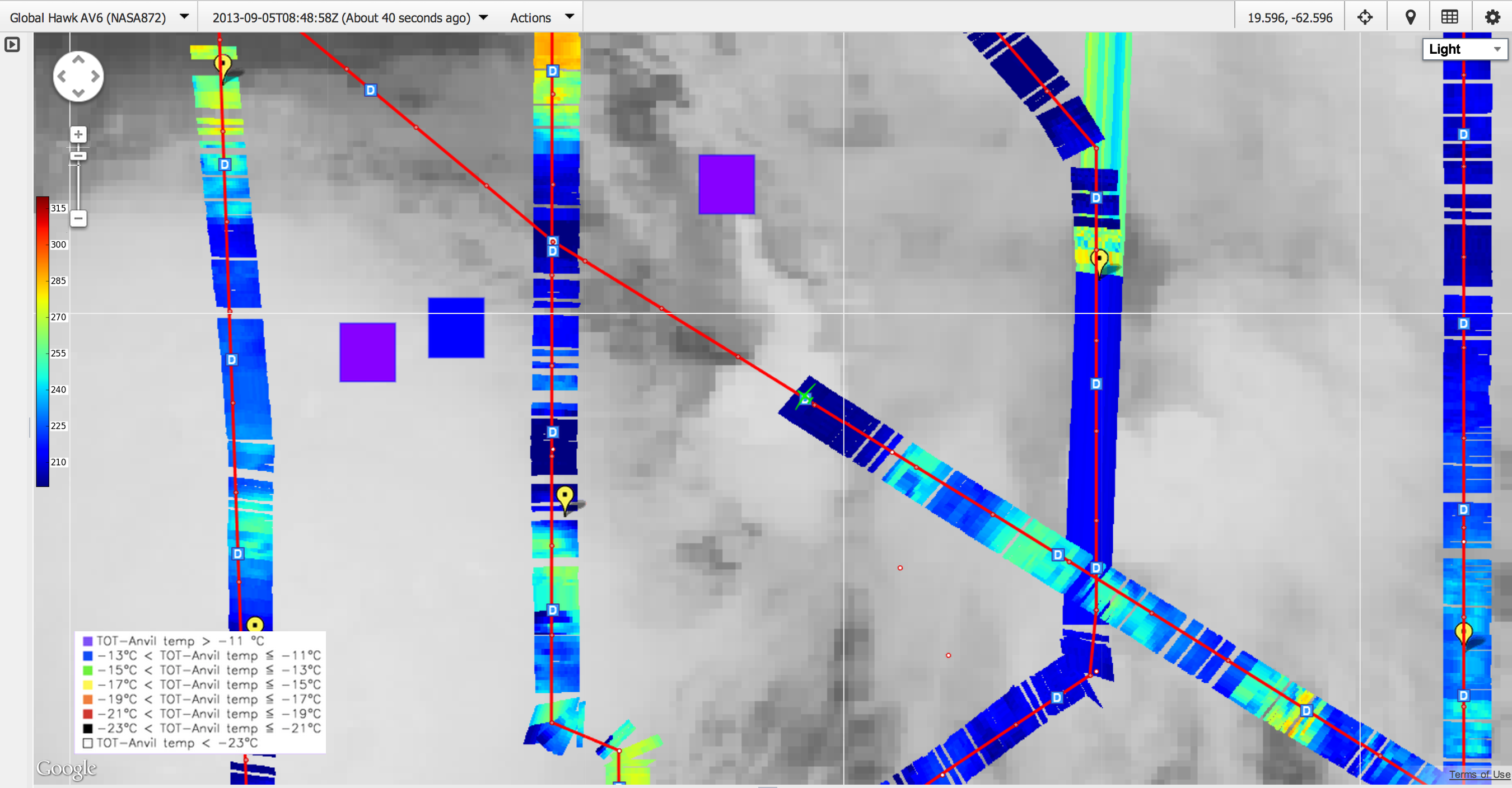Click the zoom out minus button

pos(78,218)
